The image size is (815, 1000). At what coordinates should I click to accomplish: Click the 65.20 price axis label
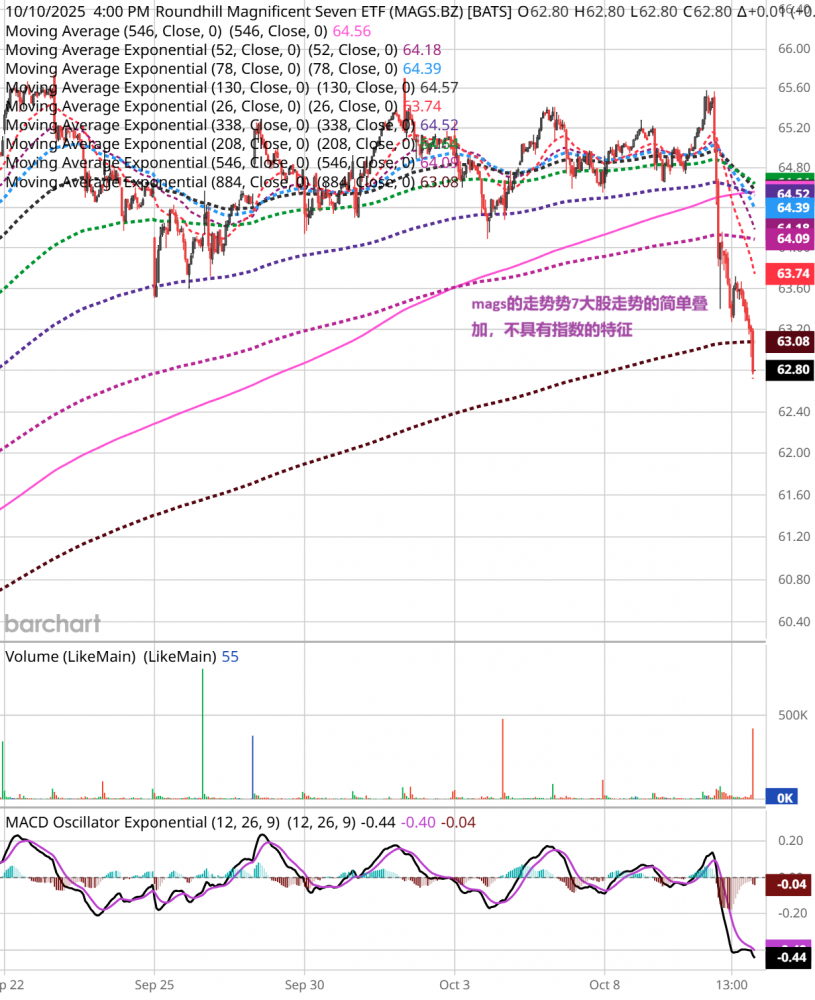click(794, 128)
